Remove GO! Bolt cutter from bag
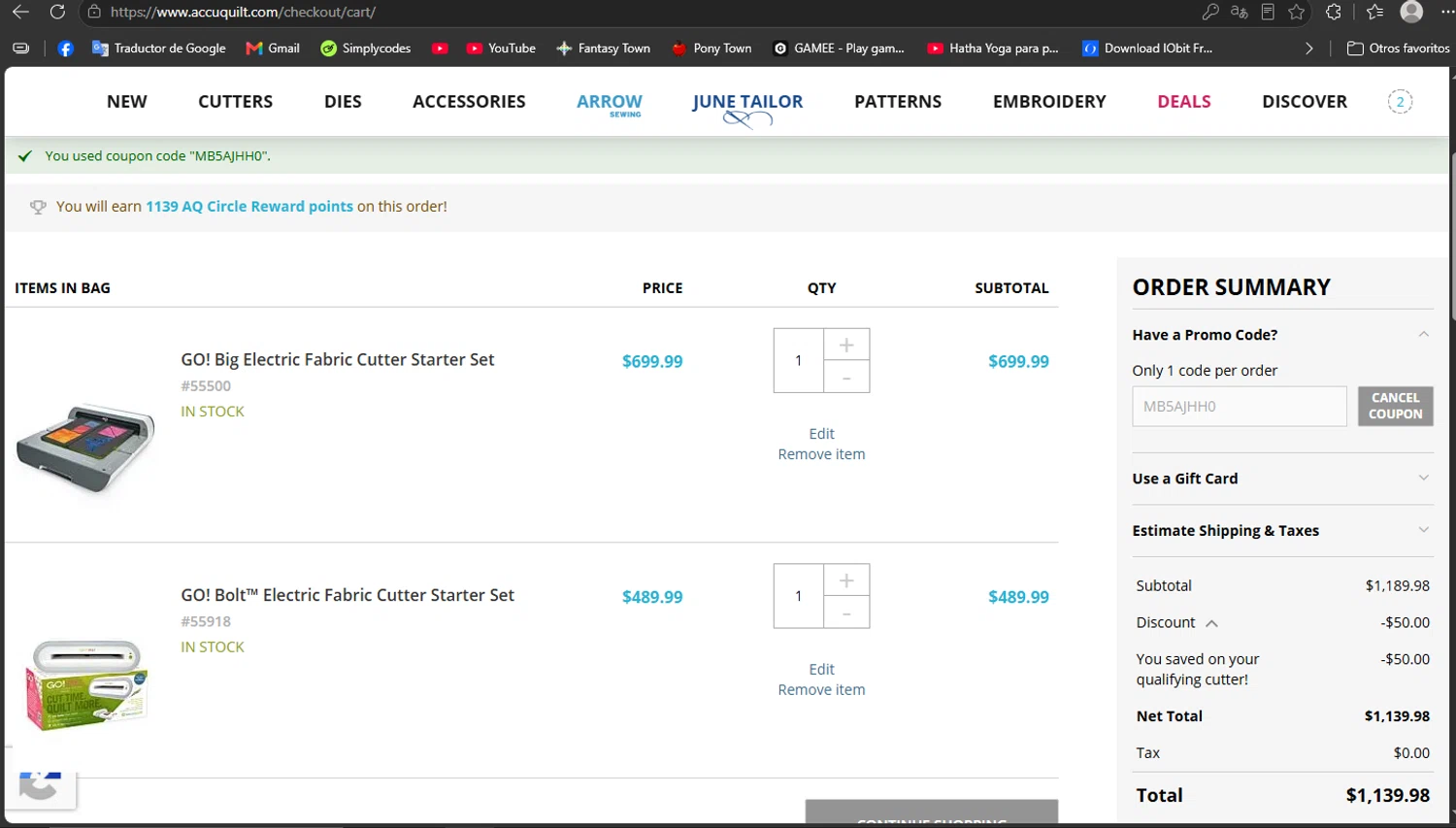 click(821, 690)
